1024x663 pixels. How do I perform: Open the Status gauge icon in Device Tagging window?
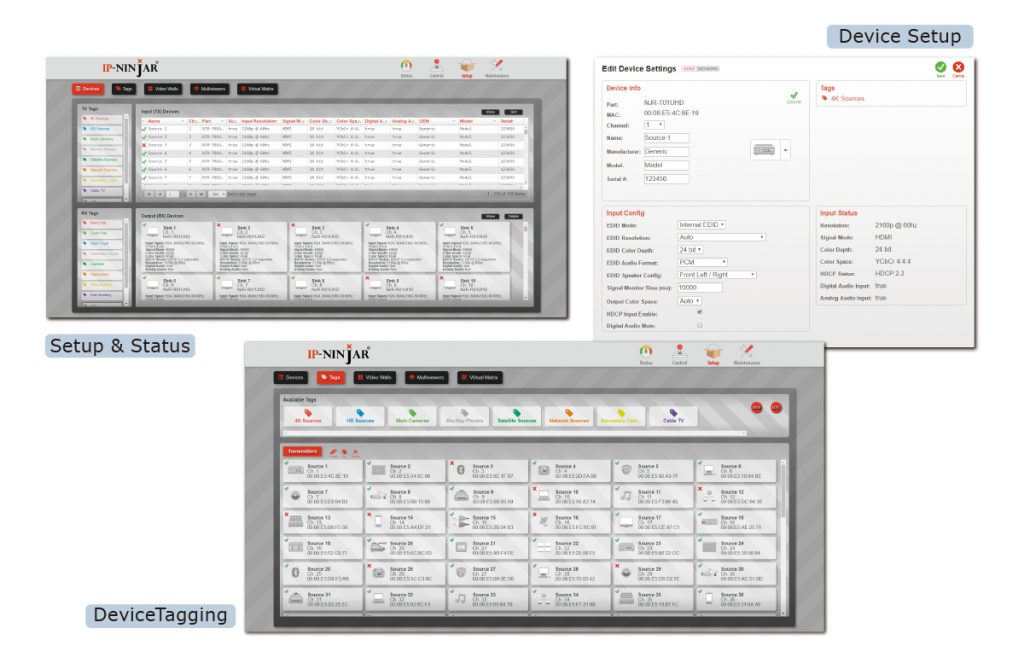pos(645,352)
